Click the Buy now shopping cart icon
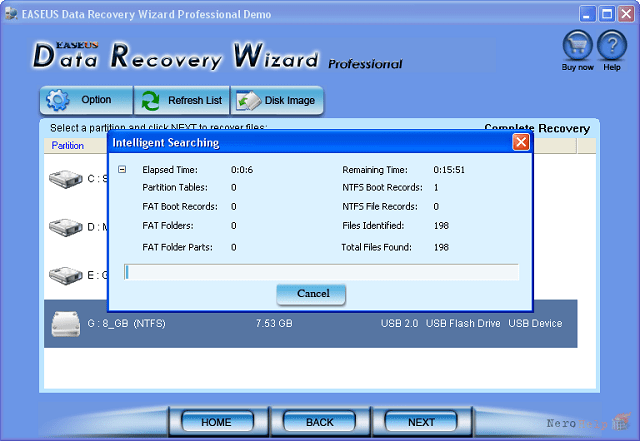This screenshot has height=441, width=640. click(x=577, y=46)
